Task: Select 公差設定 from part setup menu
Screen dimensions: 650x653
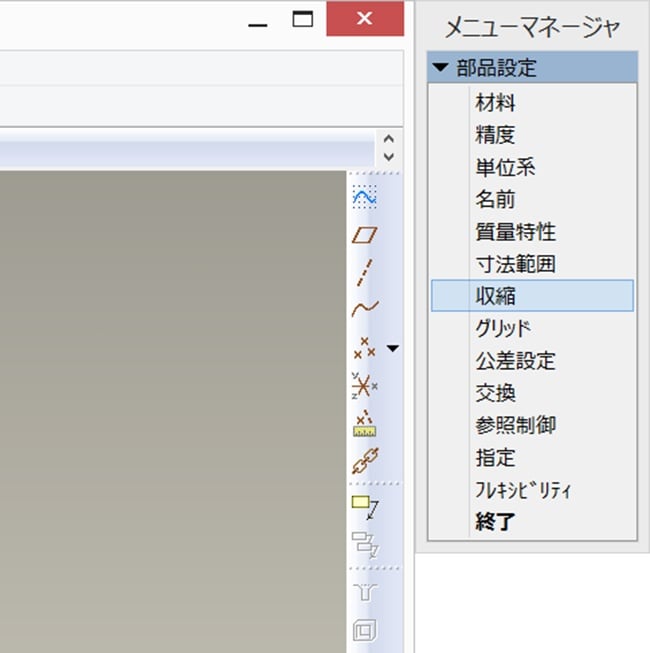Action: (515, 361)
